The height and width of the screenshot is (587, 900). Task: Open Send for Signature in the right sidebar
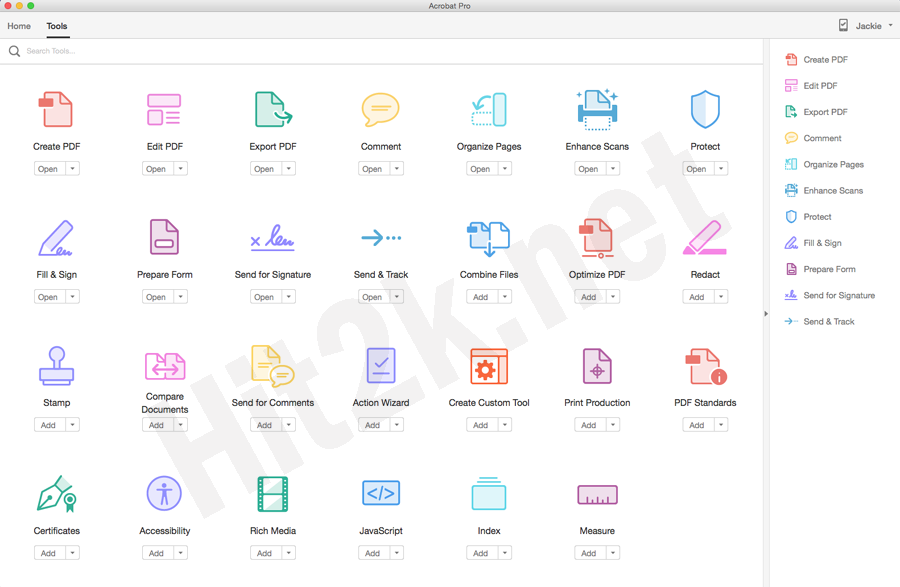pyautogui.click(x=830, y=295)
